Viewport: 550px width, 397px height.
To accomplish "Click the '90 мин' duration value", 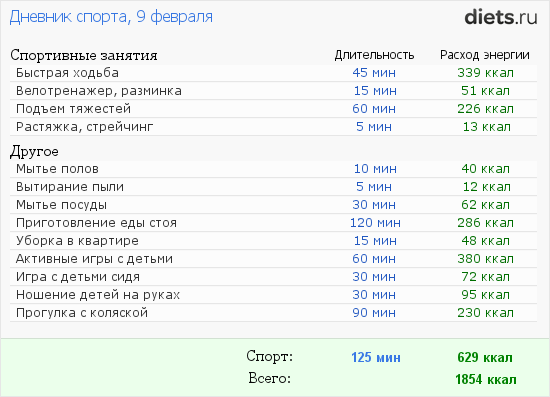I will click(x=374, y=313).
